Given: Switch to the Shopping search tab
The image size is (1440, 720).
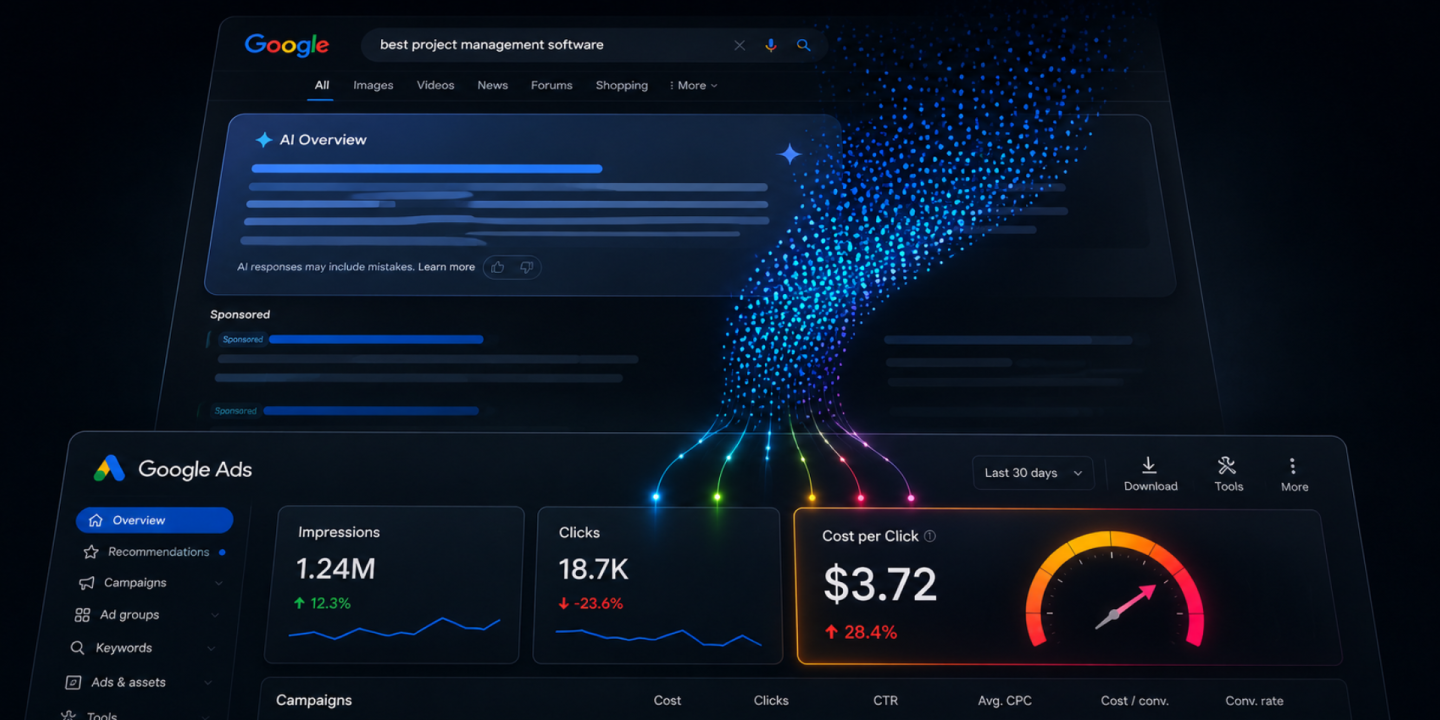Looking at the screenshot, I should tap(622, 86).
